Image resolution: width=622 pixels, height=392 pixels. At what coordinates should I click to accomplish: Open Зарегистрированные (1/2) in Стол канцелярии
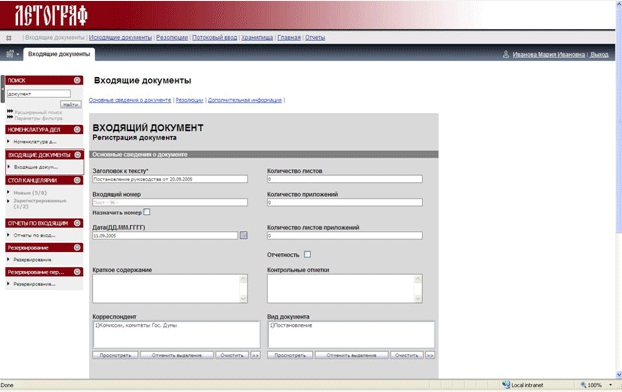tap(40, 204)
